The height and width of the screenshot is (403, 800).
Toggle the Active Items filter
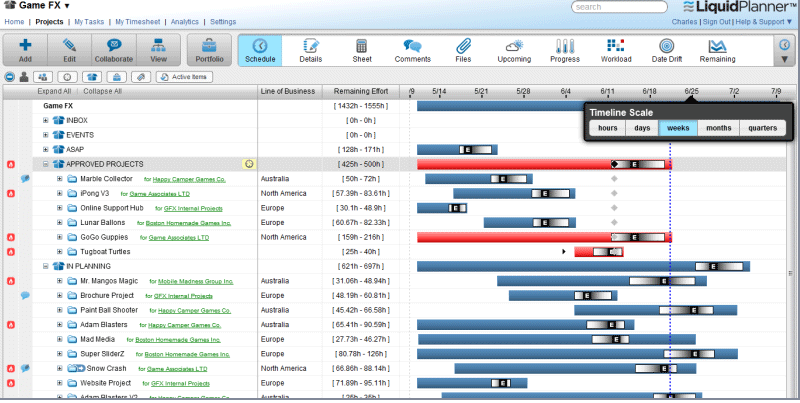coord(184,77)
